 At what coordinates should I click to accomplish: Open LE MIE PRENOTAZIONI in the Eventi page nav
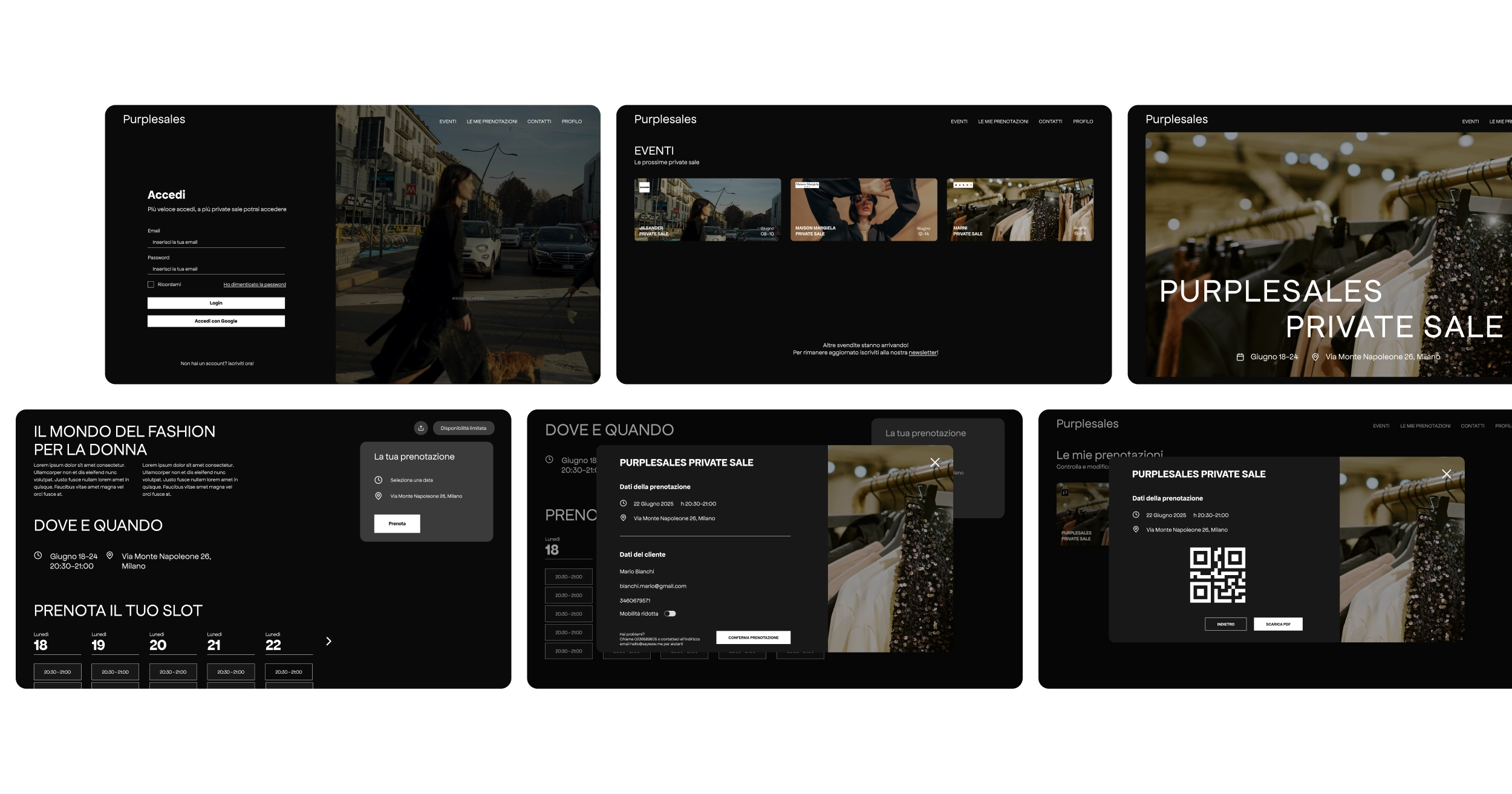[1003, 122]
